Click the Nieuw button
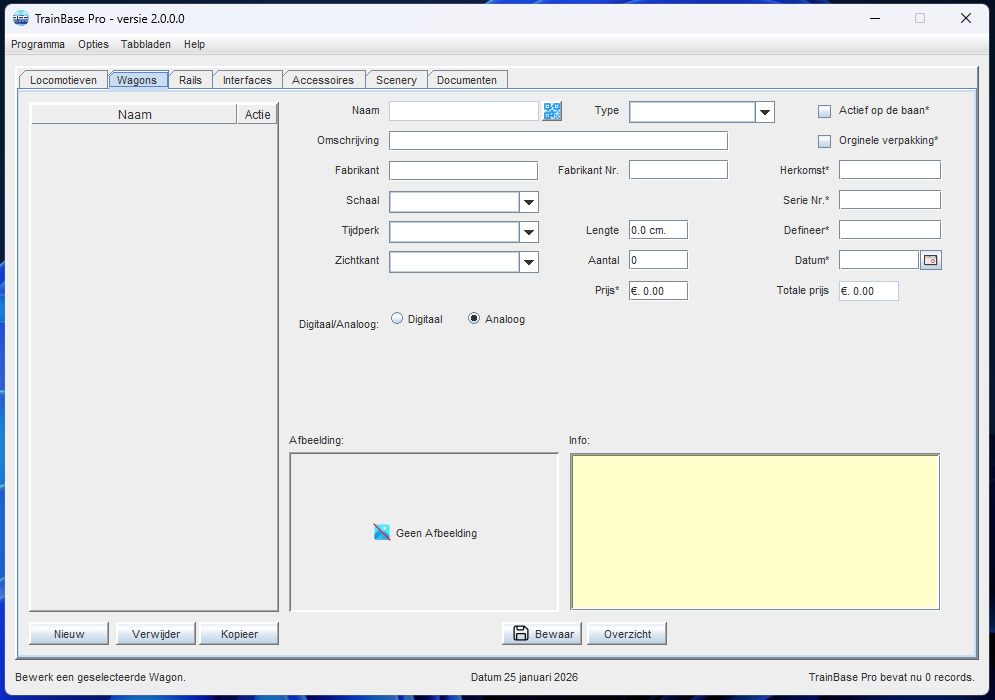The width and height of the screenshot is (995, 700). click(x=69, y=634)
